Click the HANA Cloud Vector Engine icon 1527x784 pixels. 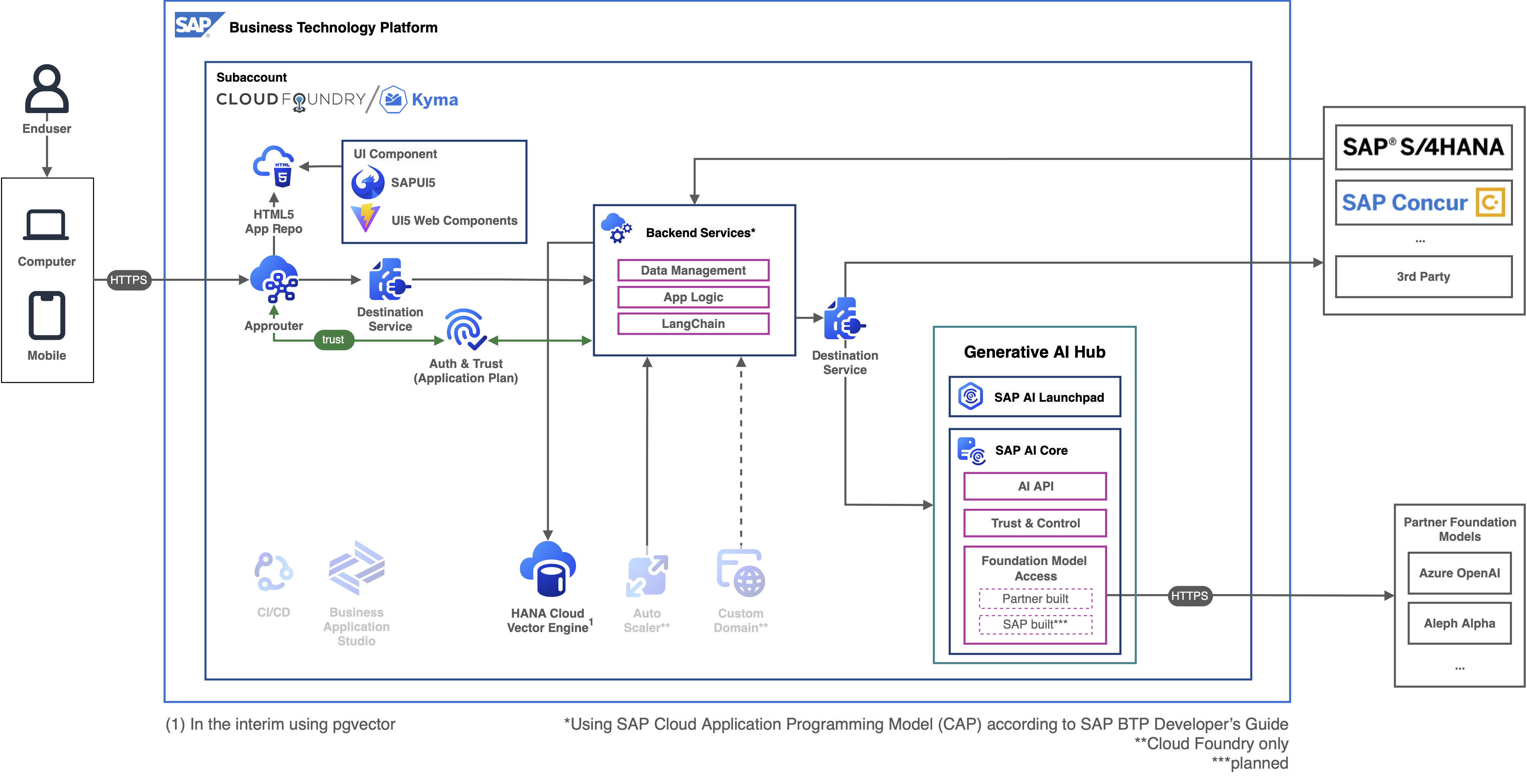tap(548, 569)
